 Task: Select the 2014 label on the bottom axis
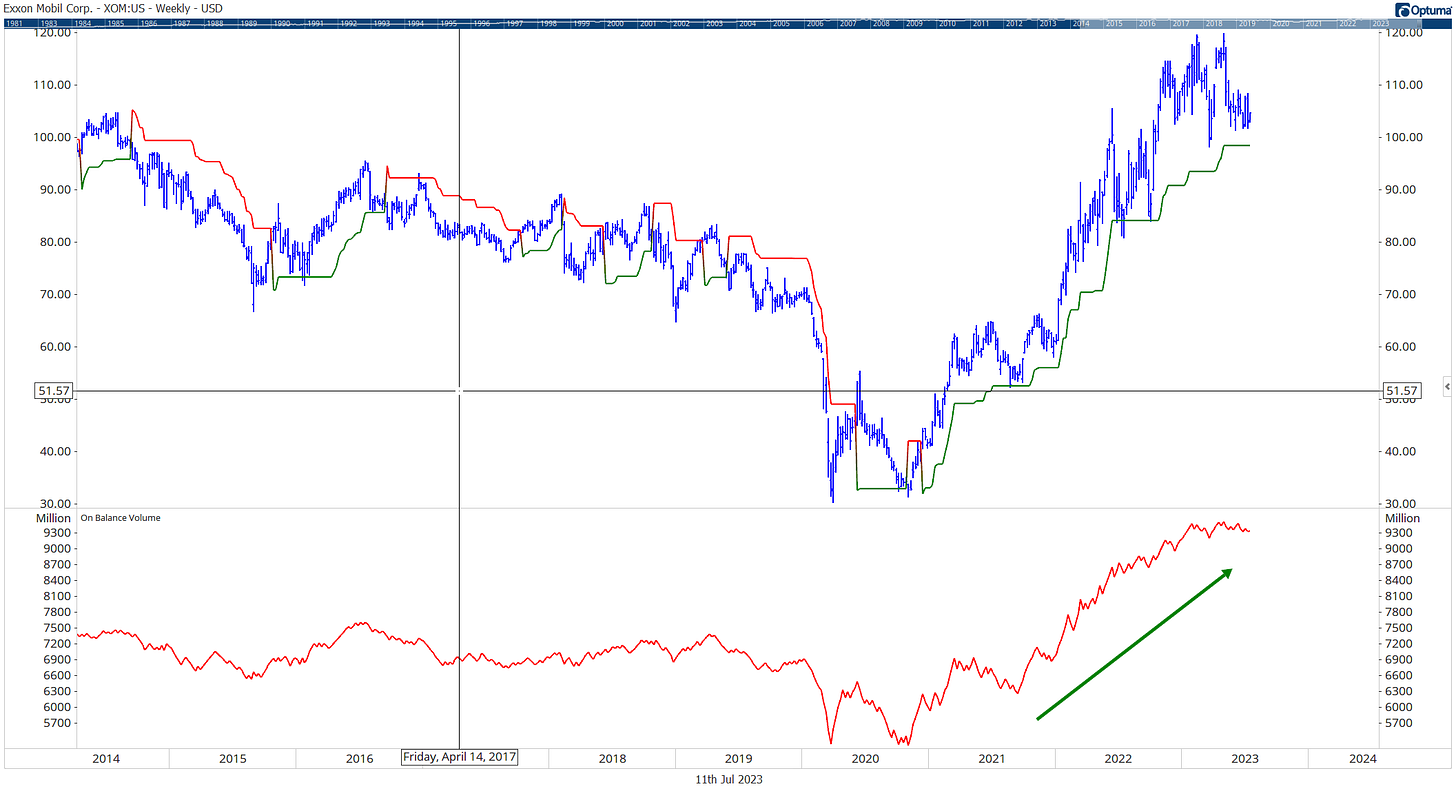click(105, 759)
